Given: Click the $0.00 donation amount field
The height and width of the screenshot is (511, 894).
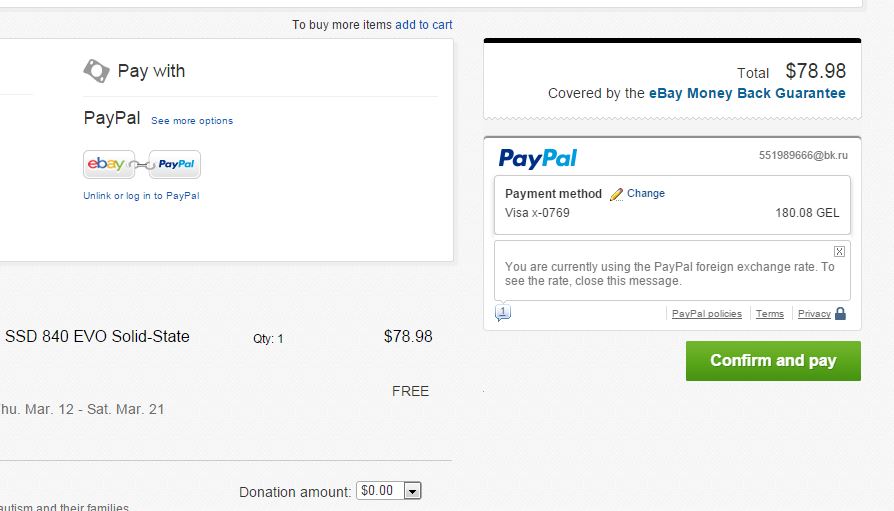Looking at the screenshot, I should click(x=379, y=491).
